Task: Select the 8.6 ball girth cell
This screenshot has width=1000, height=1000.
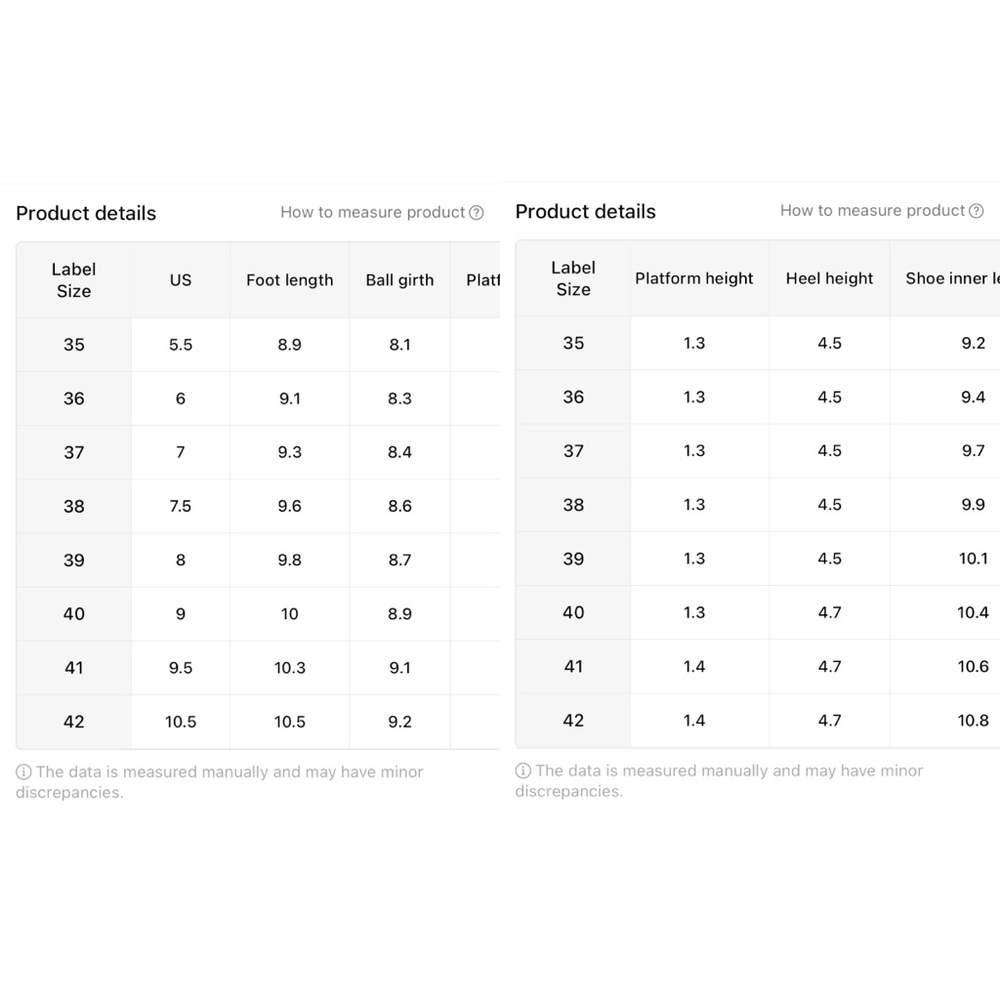Action: [399, 506]
